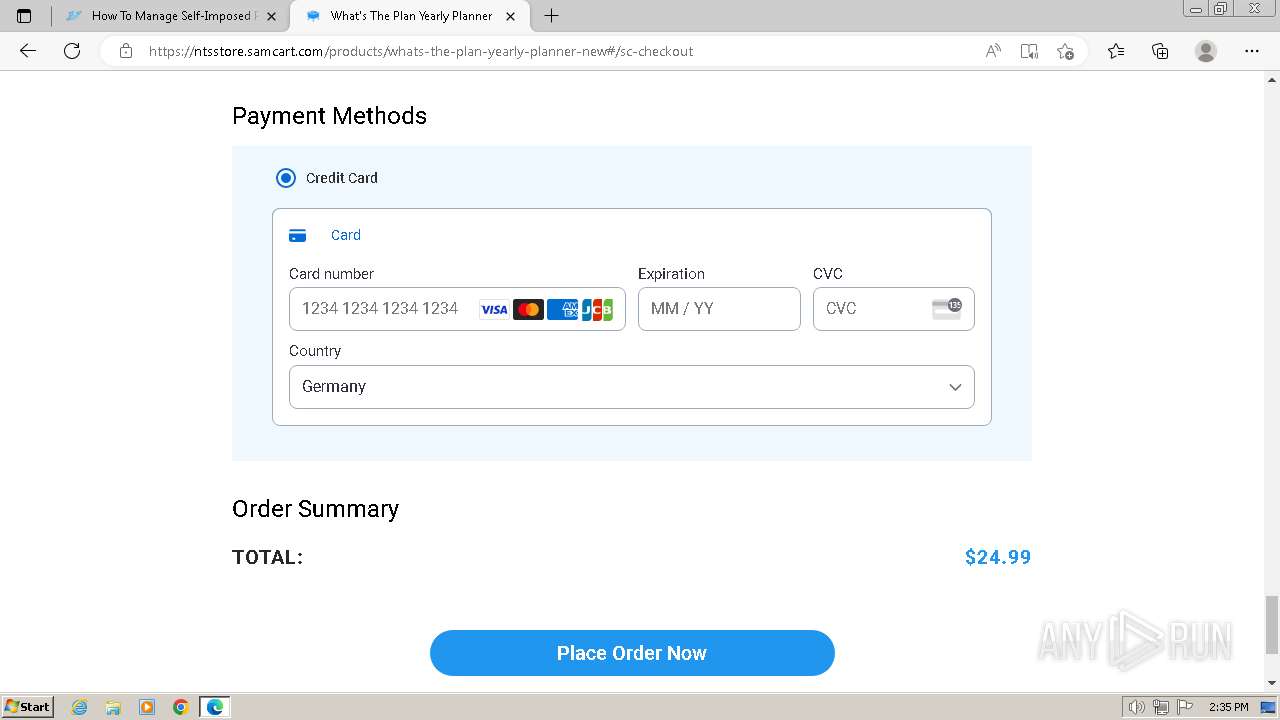This screenshot has width=1280, height=720.
Task: Select the Credit Card radio button
Action: coord(286,178)
